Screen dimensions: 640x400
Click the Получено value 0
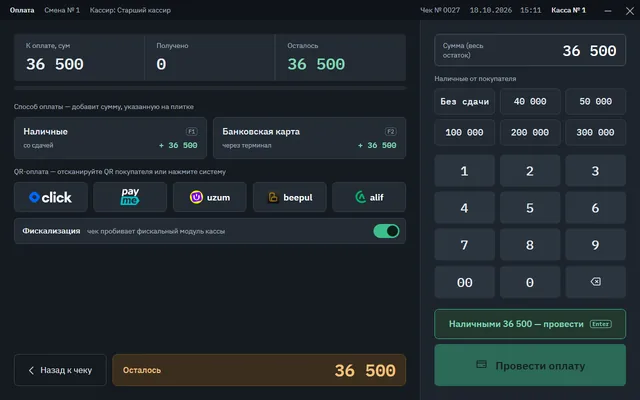(x=161, y=64)
